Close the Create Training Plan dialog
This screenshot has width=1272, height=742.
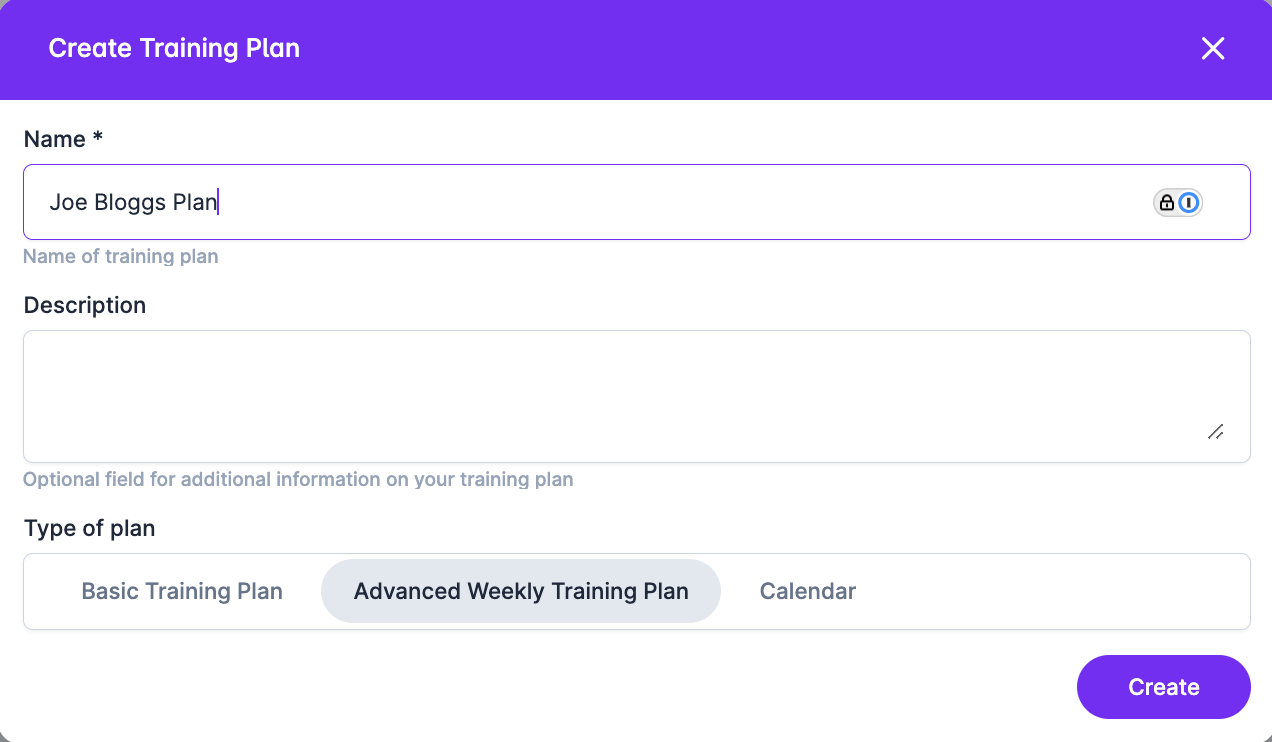(x=1213, y=49)
